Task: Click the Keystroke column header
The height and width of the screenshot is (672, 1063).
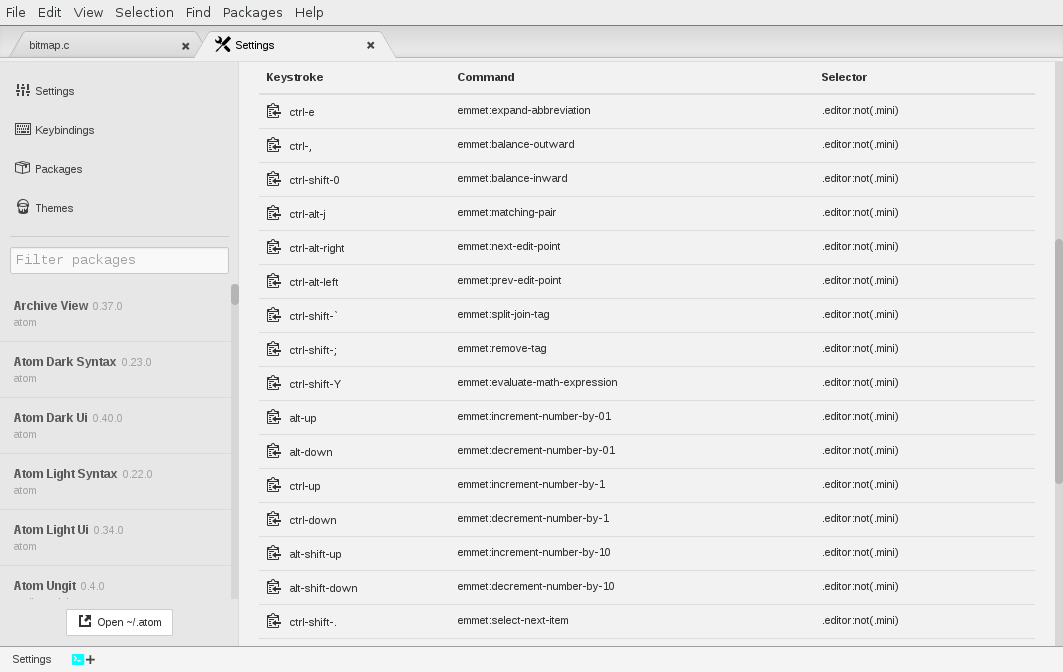Action: [x=294, y=77]
